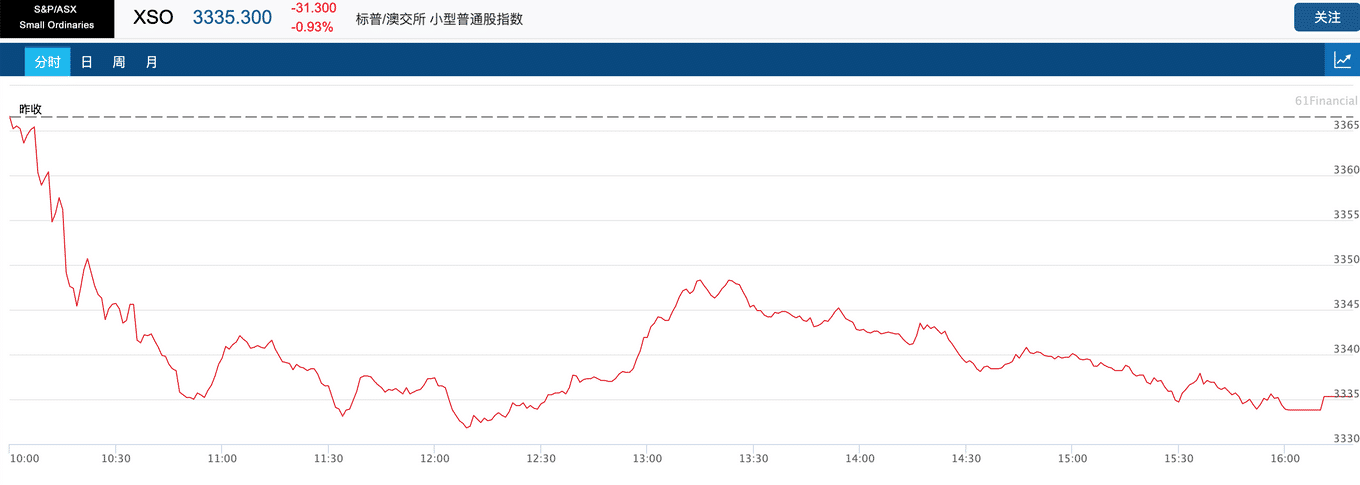The image size is (1360, 485).
Task: Click the 14:00 time axis label
Action: click(860, 458)
